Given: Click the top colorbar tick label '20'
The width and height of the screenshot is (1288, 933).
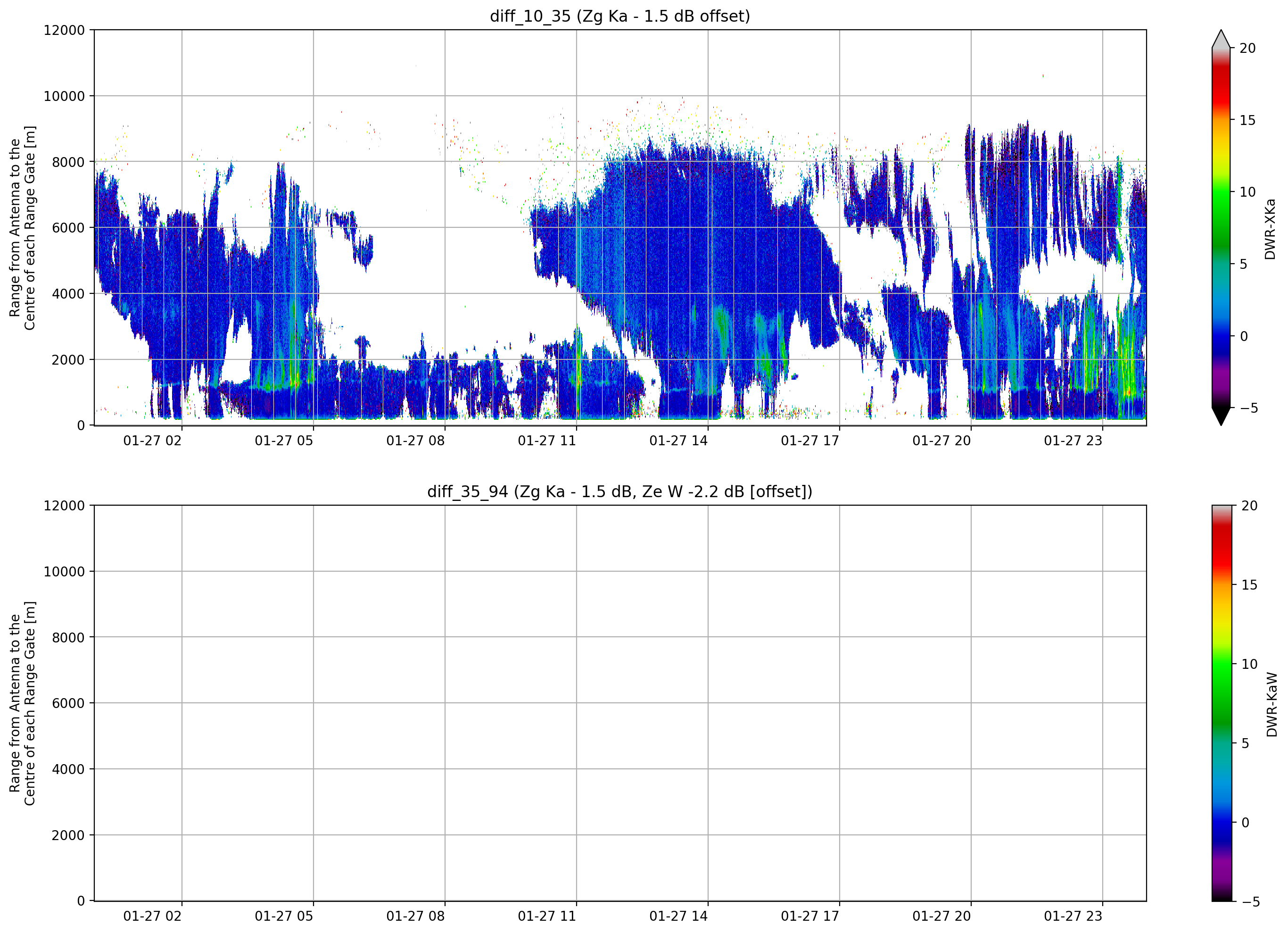Looking at the screenshot, I should [1247, 48].
